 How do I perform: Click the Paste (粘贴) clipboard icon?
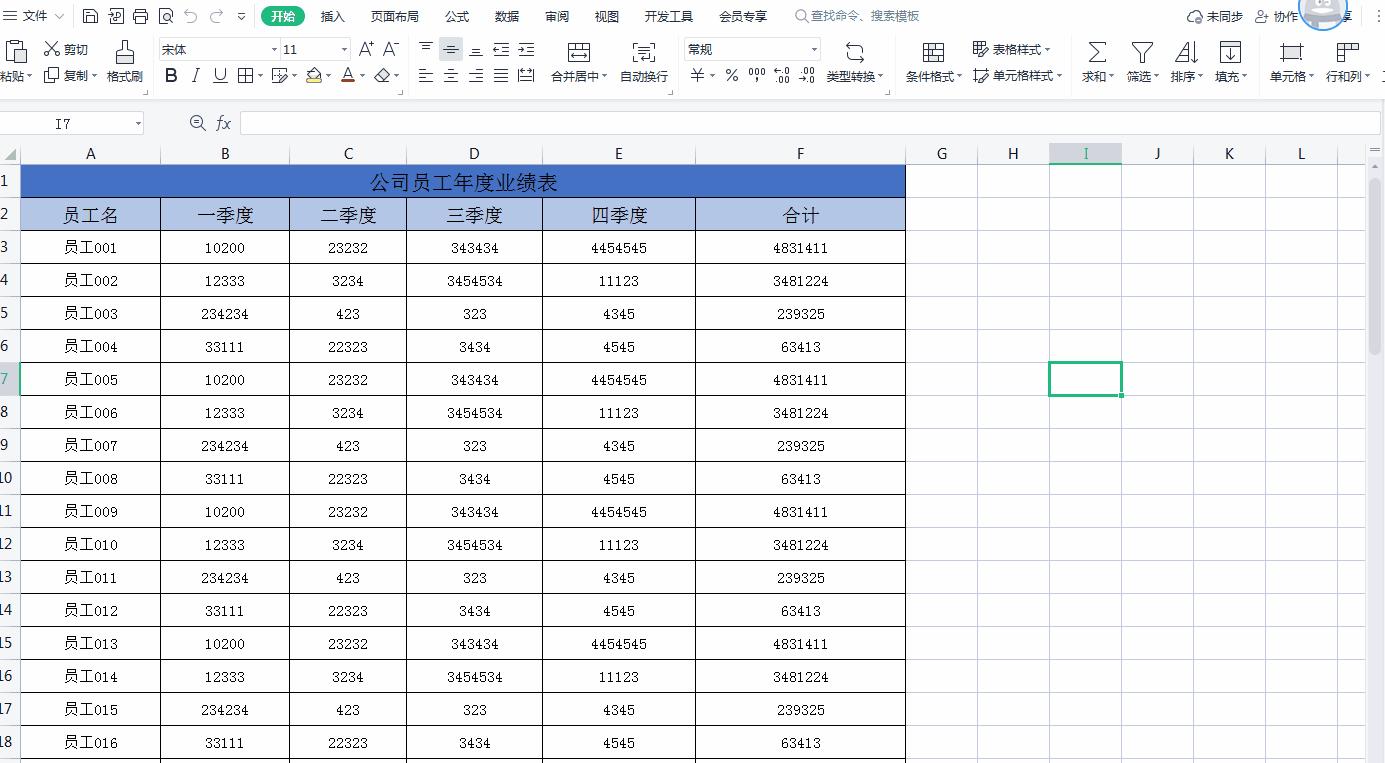click(x=16, y=51)
